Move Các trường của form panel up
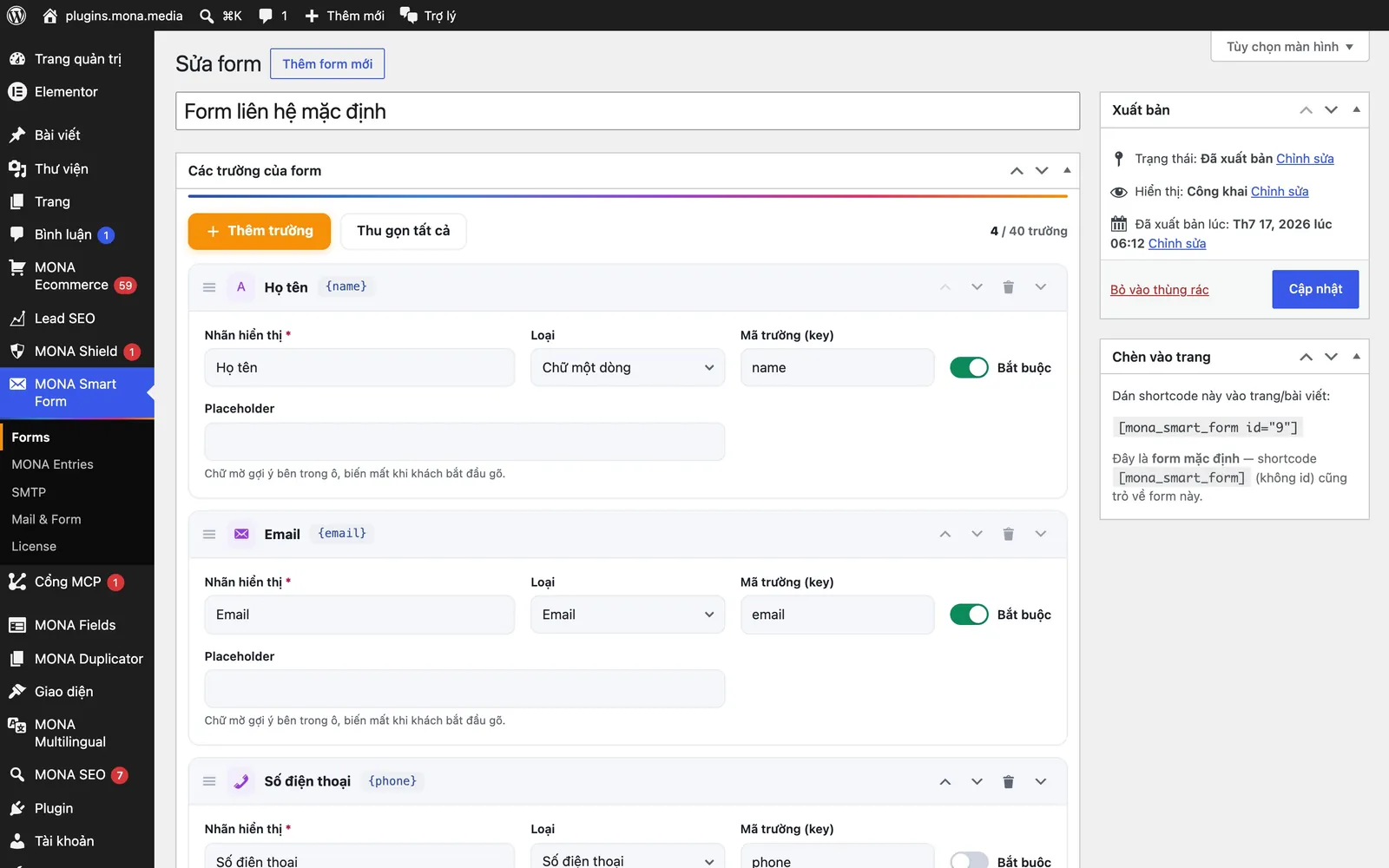 [1017, 171]
